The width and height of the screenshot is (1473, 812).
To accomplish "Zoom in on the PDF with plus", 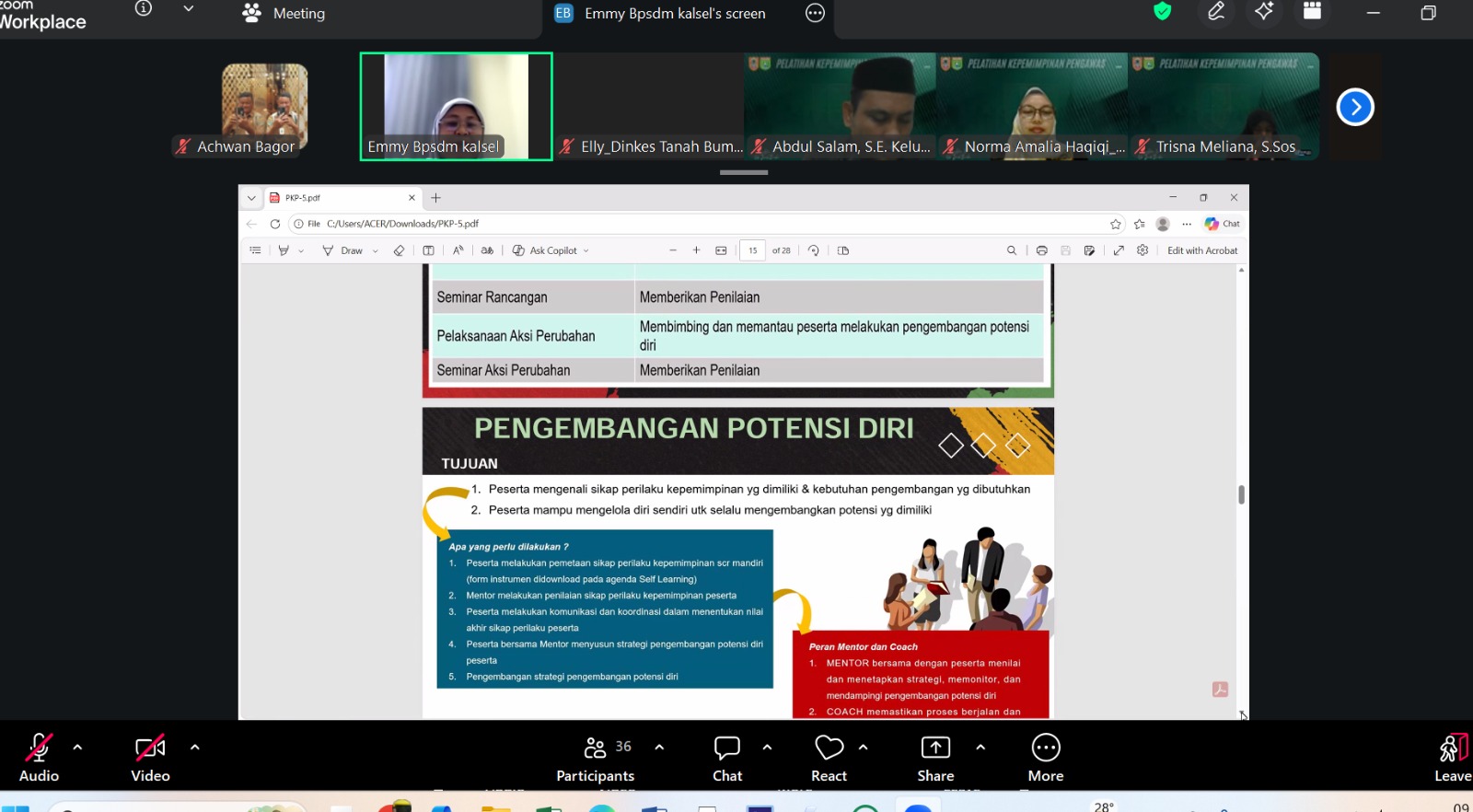I will 696,250.
